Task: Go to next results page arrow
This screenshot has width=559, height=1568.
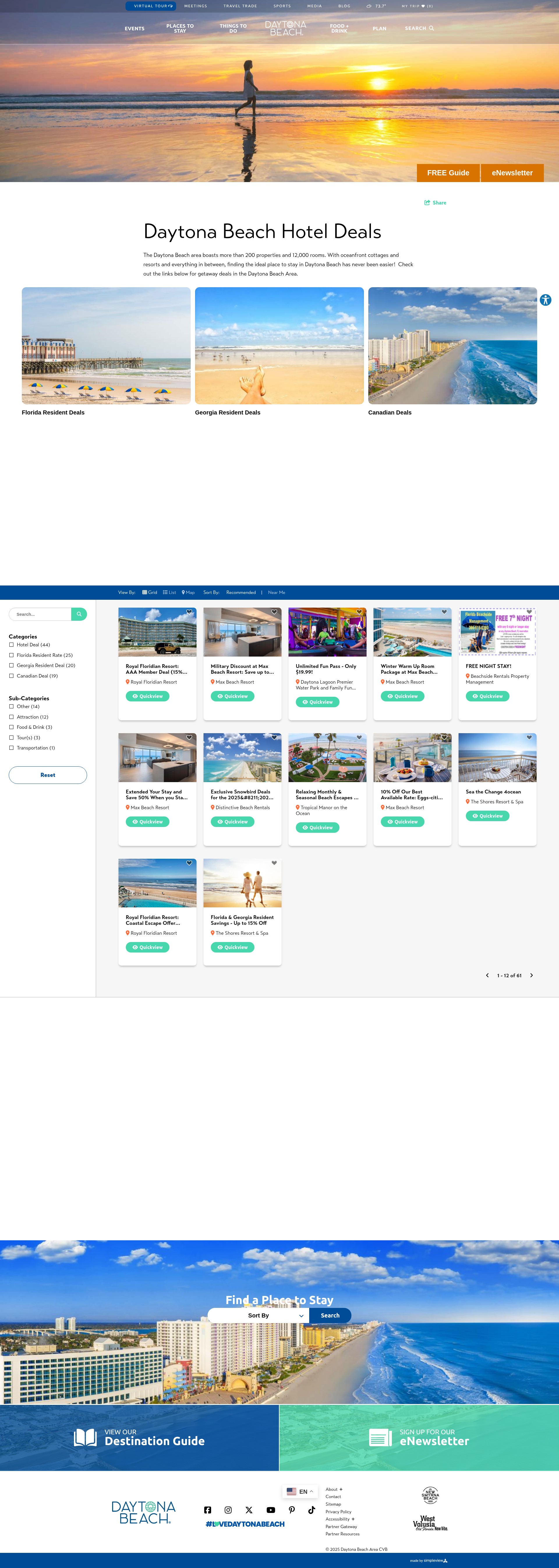Action: pyautogui.click(x=532, y=975)
